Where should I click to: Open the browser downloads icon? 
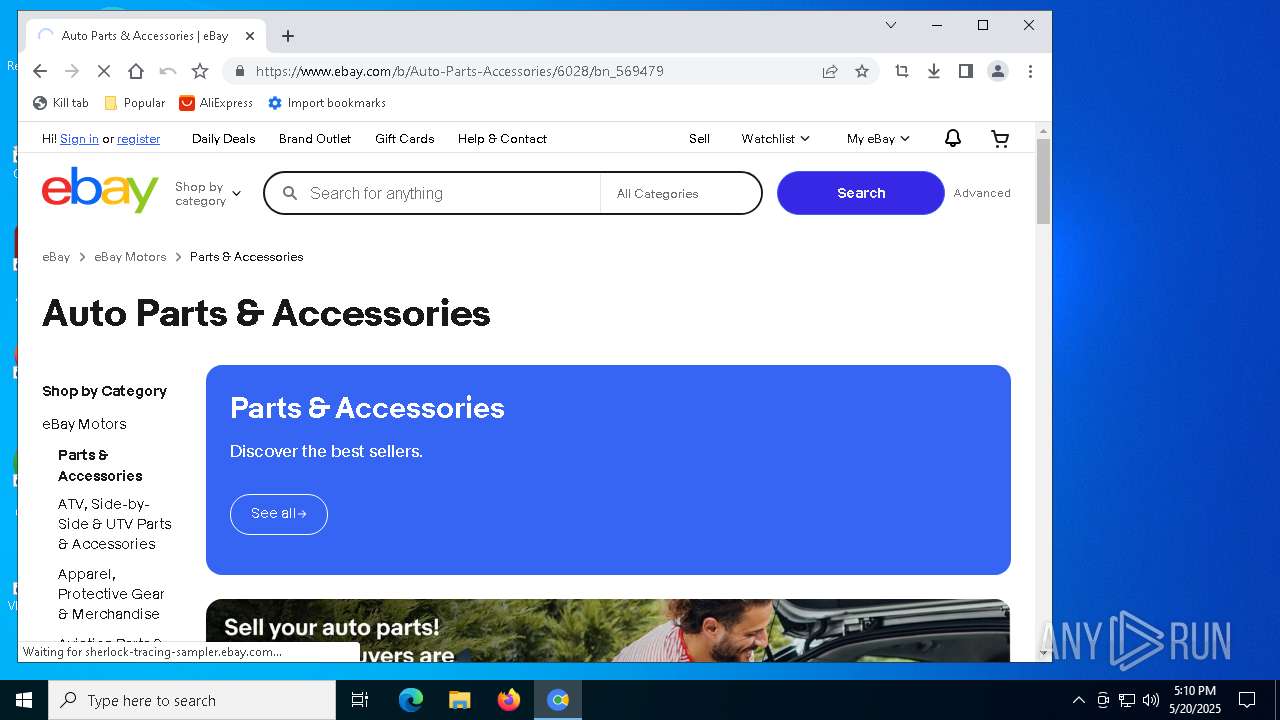point(934,71)
